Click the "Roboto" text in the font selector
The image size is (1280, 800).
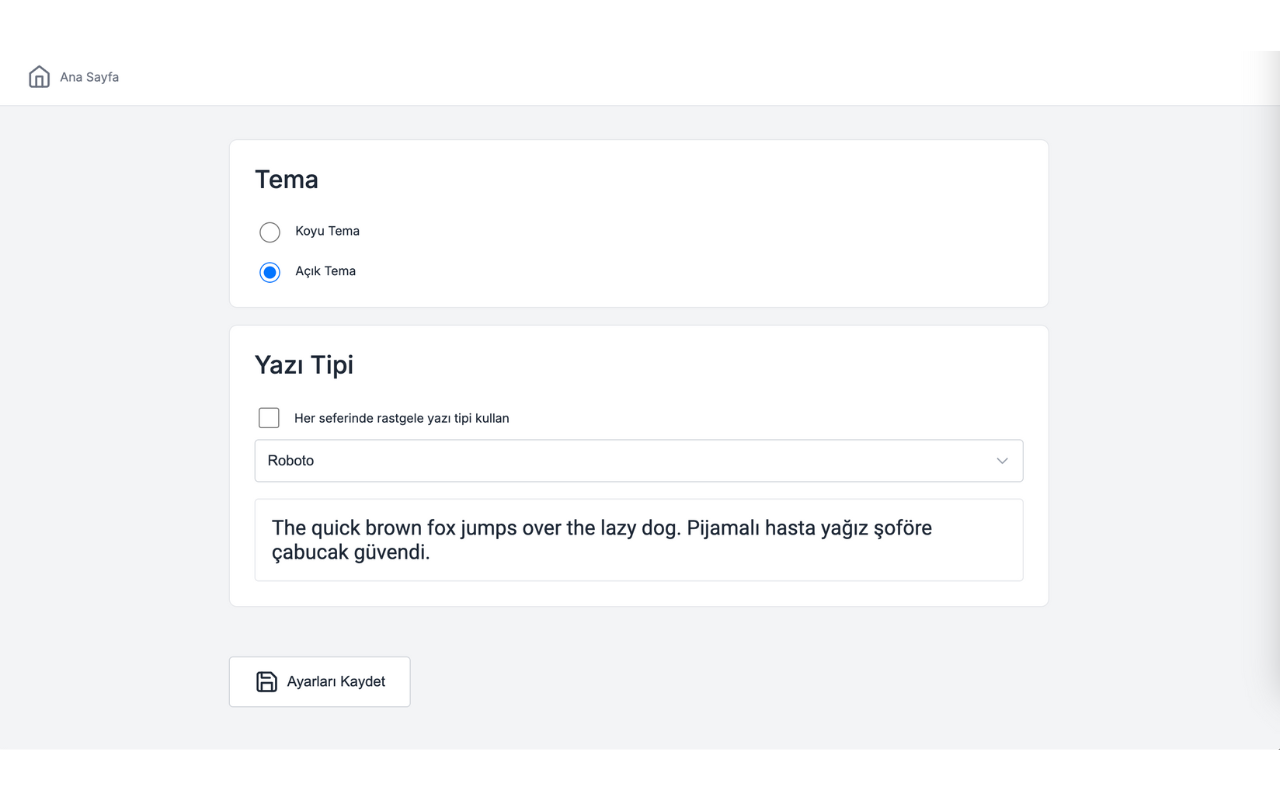click(x=291, y=461)
